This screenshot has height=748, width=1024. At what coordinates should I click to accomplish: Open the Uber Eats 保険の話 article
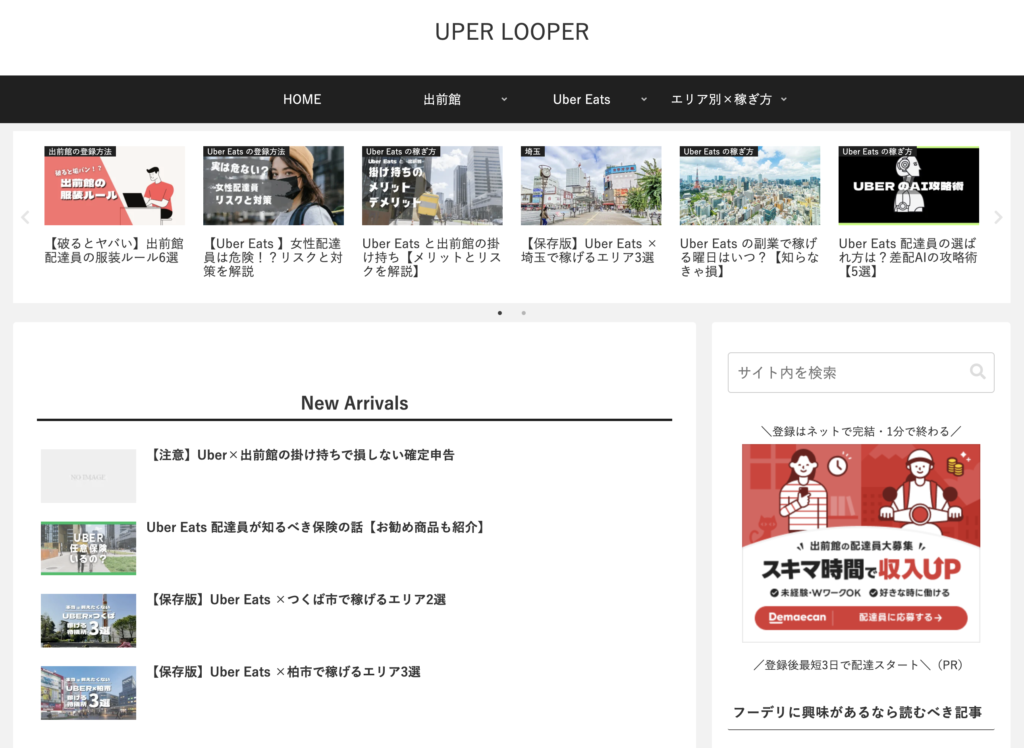315,527
